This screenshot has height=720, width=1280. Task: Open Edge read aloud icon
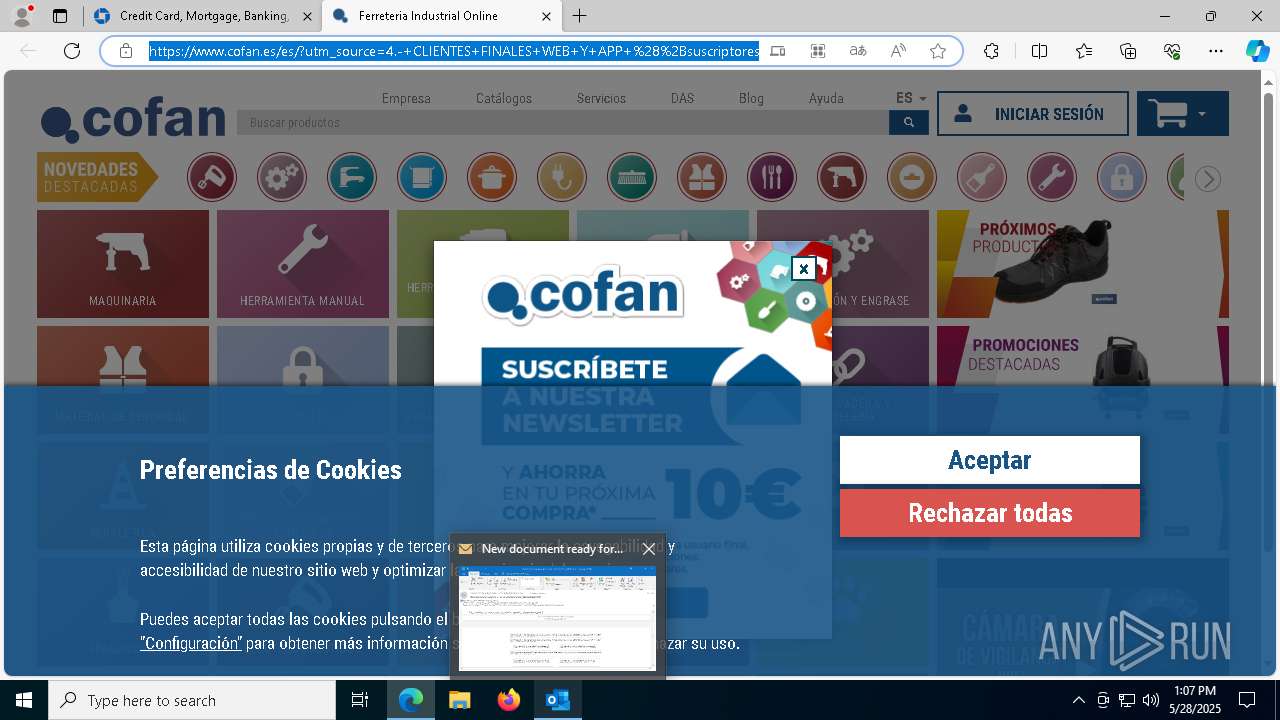pos(898,51)
